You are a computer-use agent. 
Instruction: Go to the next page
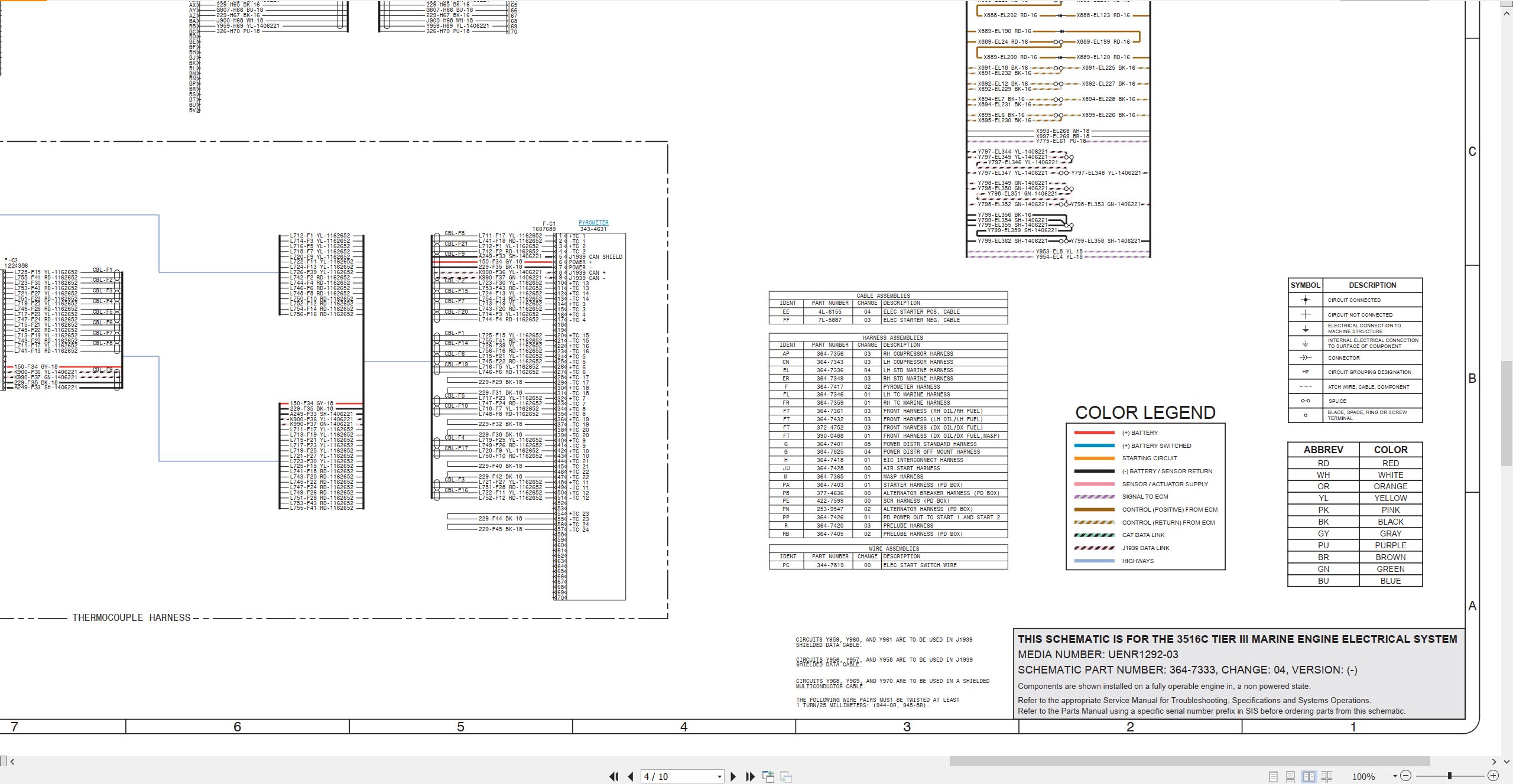pyautogui.click(x=733, y=776)
